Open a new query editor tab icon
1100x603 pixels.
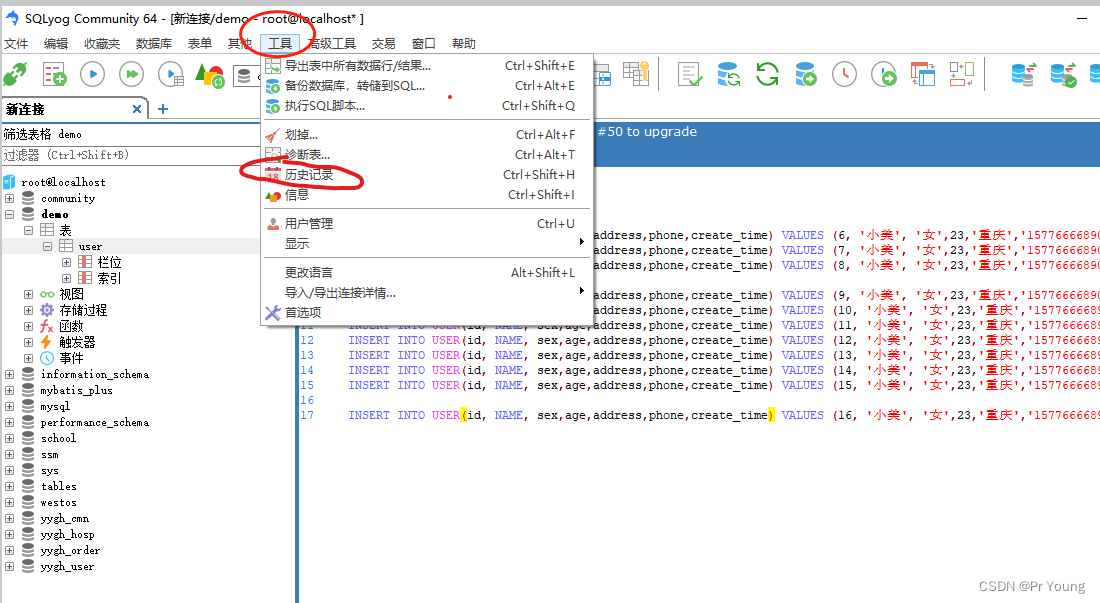click(54, 74)
